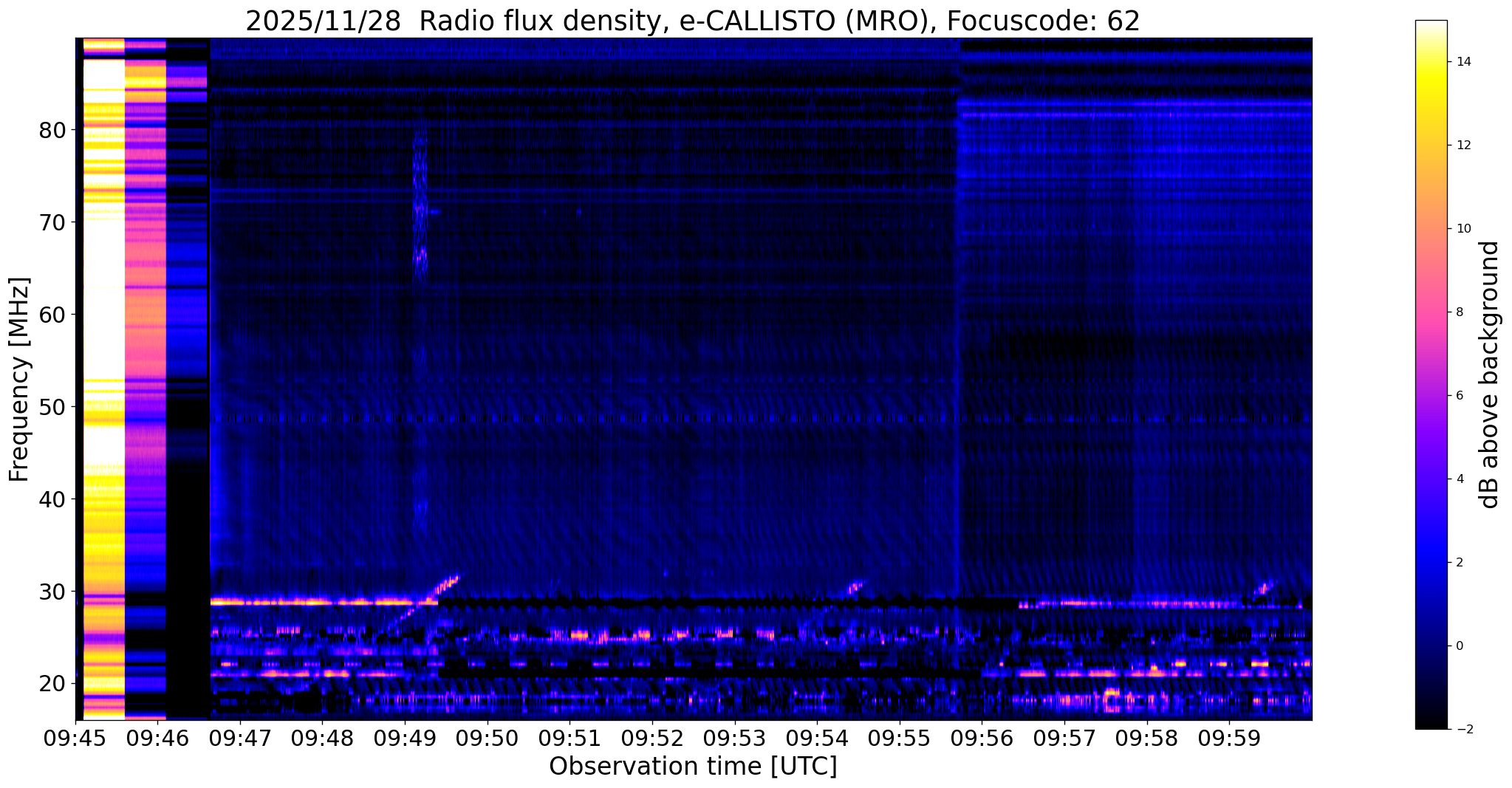
Task: Click the colorbar tick label 12
Action: tap(1463, 145)
